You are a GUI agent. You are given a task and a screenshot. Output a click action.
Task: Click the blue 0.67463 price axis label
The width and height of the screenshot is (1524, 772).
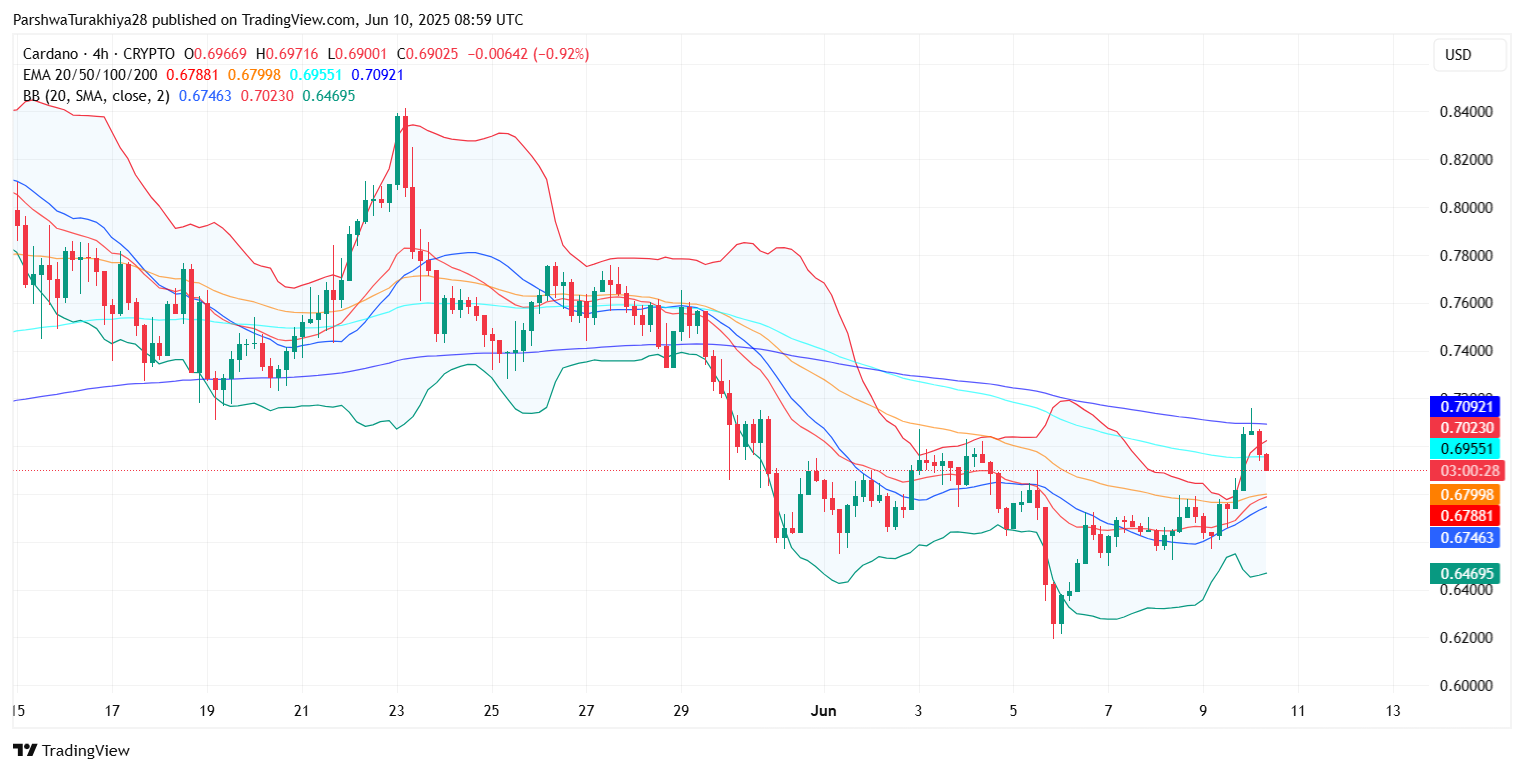pos(1467,538)
